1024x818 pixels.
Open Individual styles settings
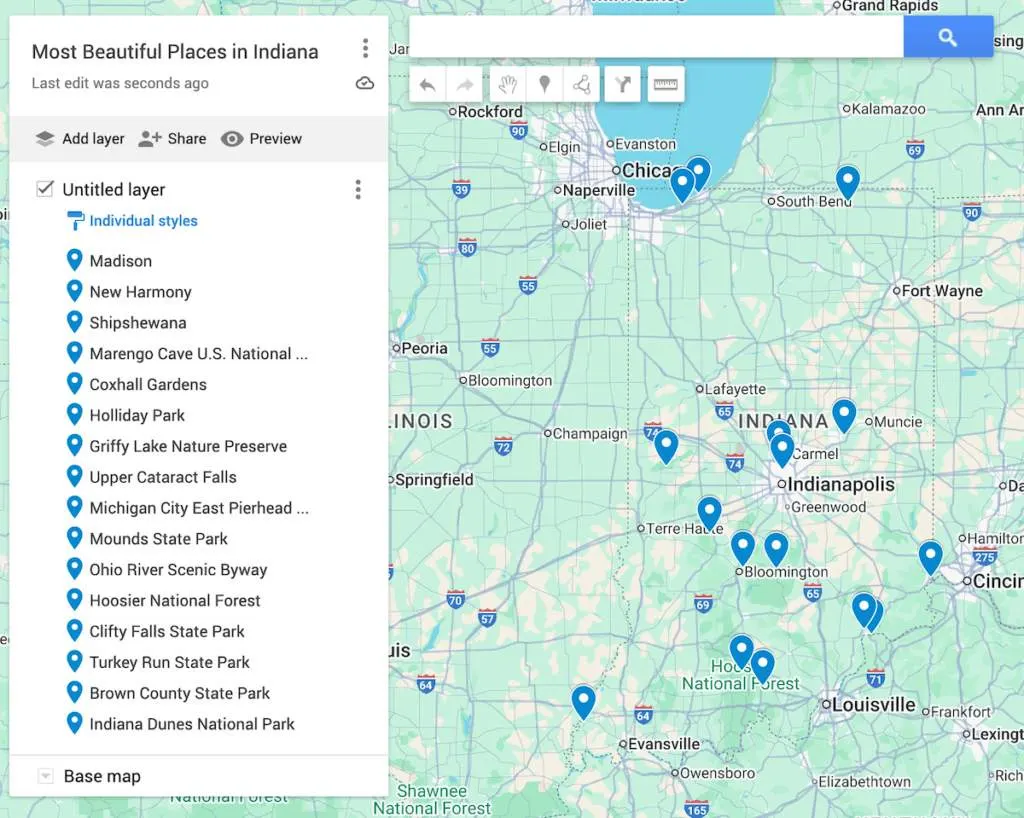[x=143, y=221]
